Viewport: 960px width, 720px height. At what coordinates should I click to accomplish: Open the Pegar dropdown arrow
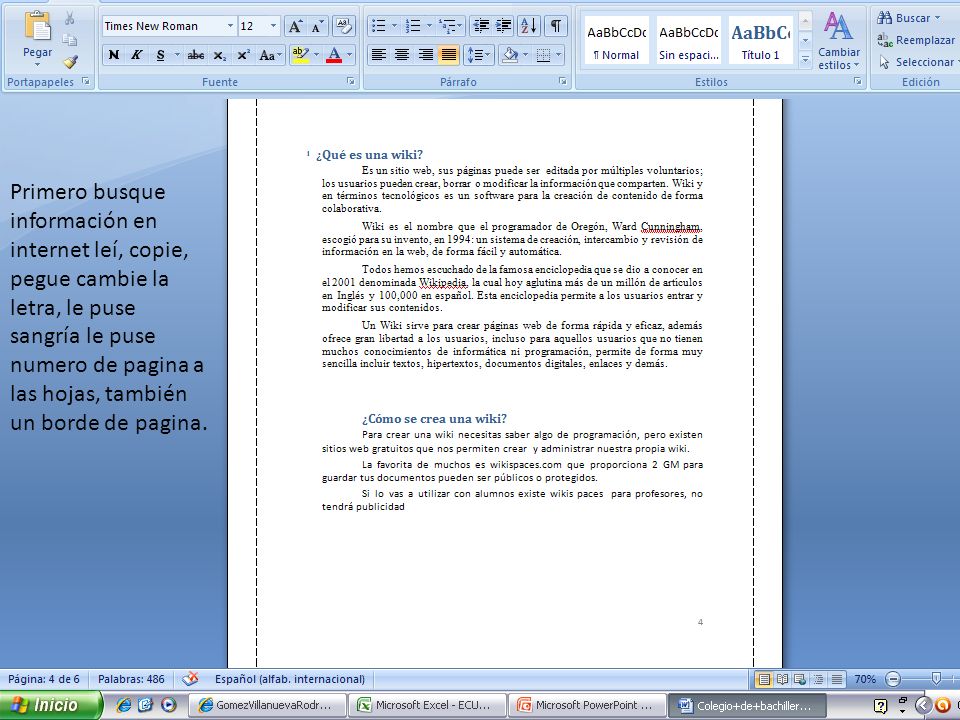tap(37, 64)
